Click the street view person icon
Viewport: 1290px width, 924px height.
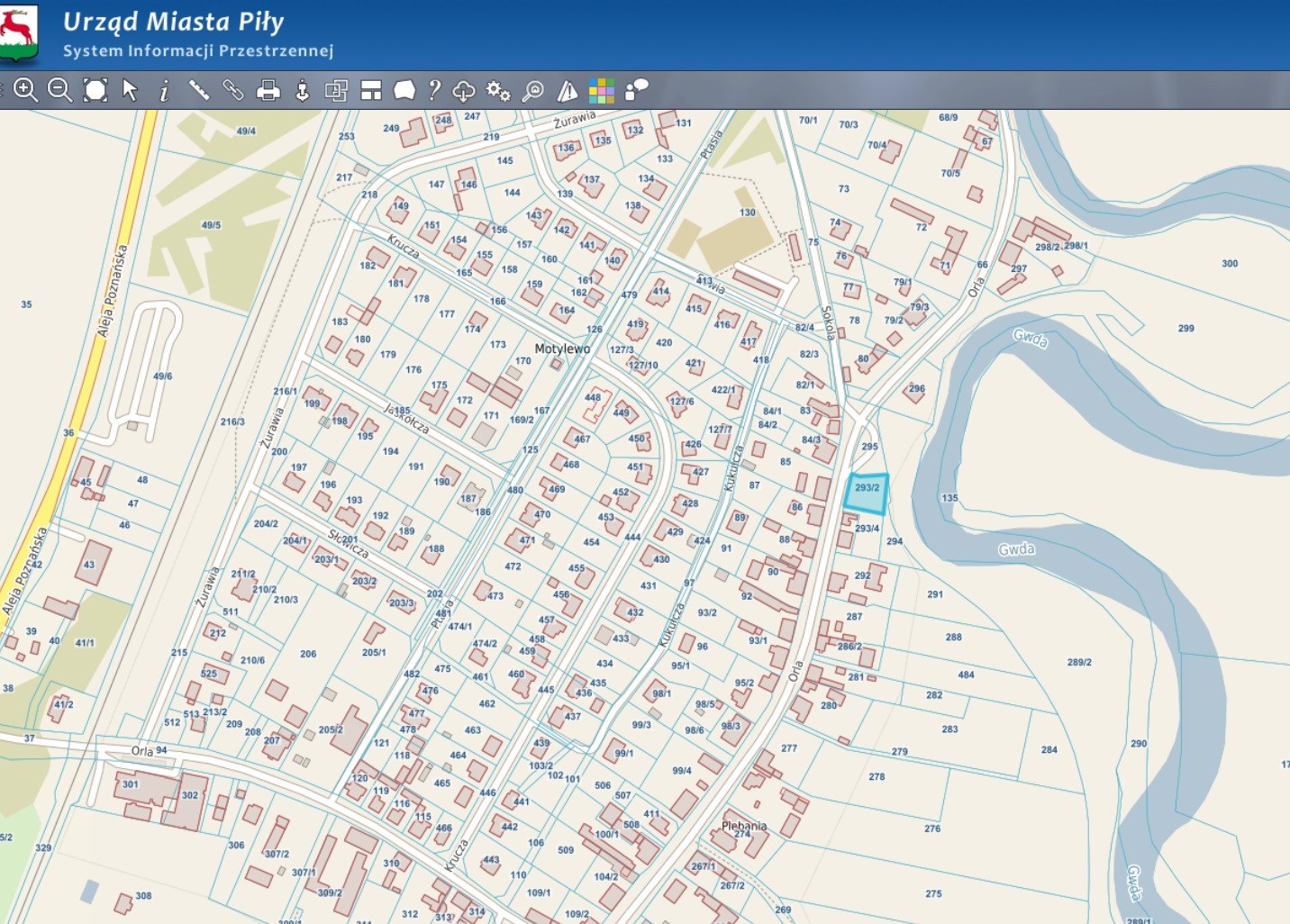pos(303,90)
